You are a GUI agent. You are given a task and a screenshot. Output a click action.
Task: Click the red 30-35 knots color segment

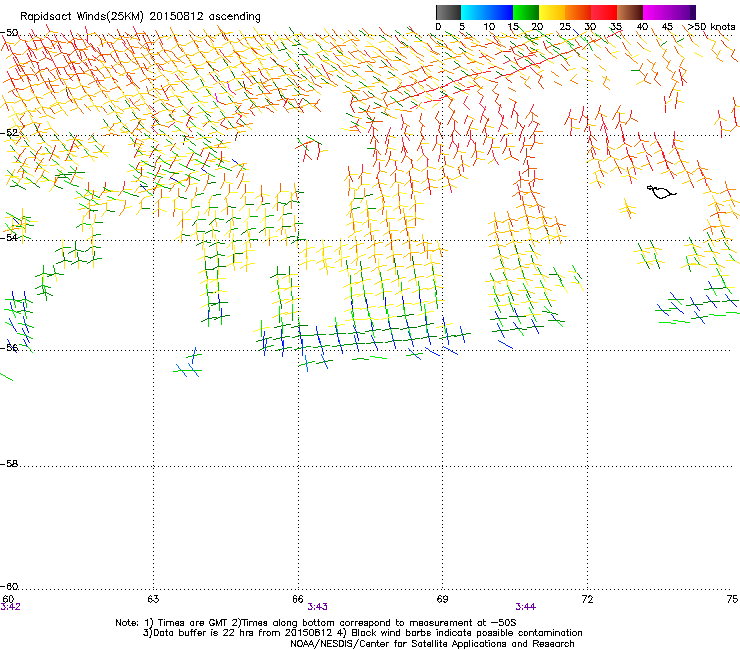coord(604,12)
